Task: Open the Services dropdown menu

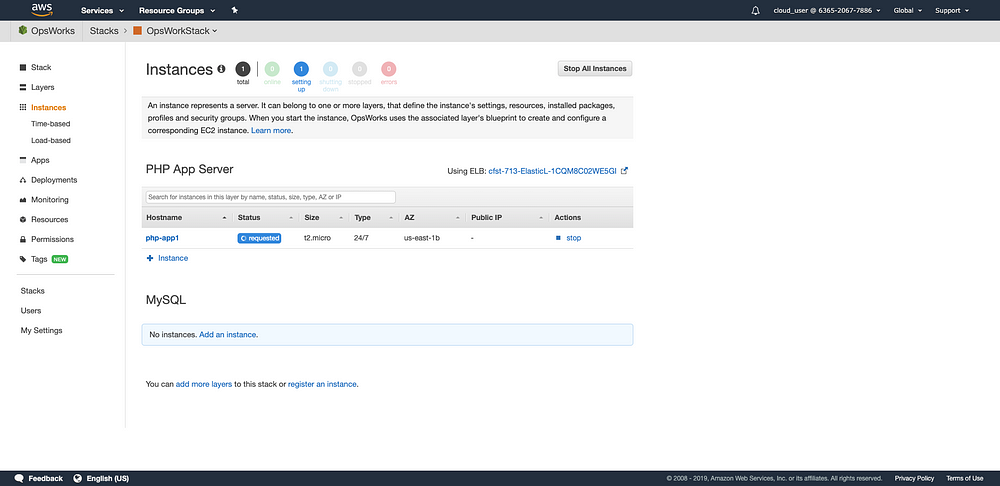Action: pos(102,11)
